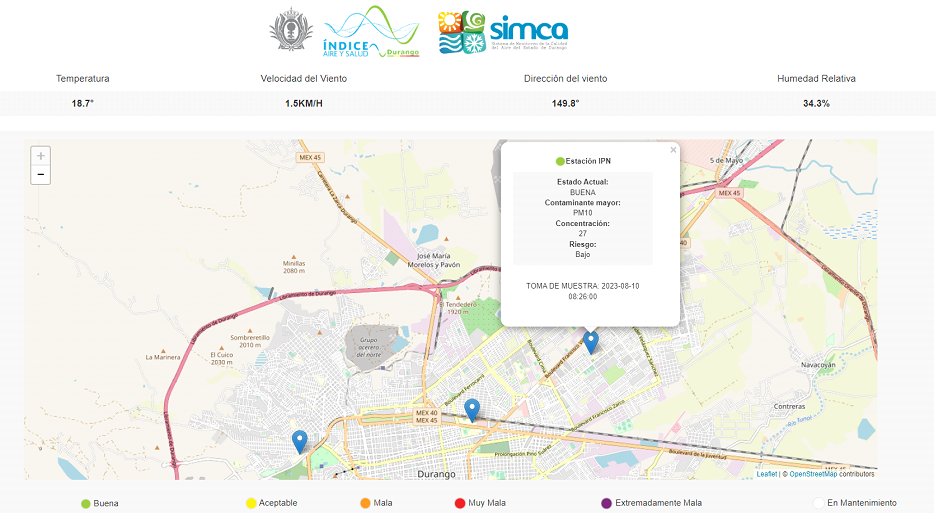Click the El Tendedero 1920 m label
937x528 pixels.
(x=458, y=308)
